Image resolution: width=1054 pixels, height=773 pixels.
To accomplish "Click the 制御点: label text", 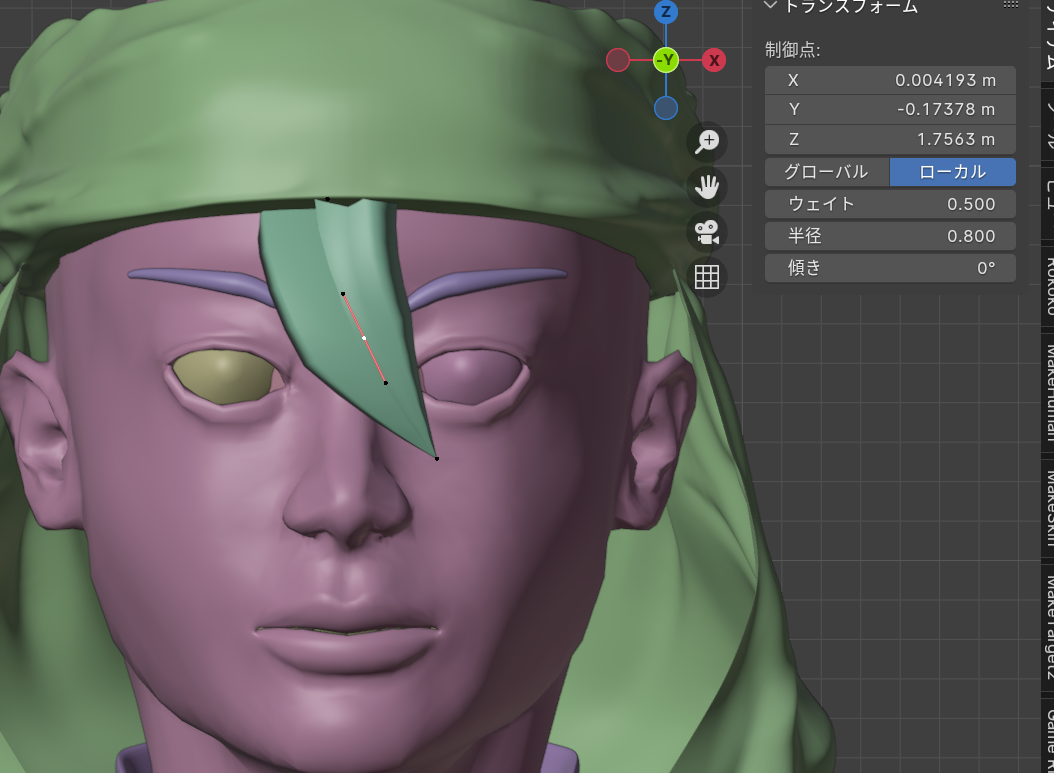I will (x=793, y=50).
